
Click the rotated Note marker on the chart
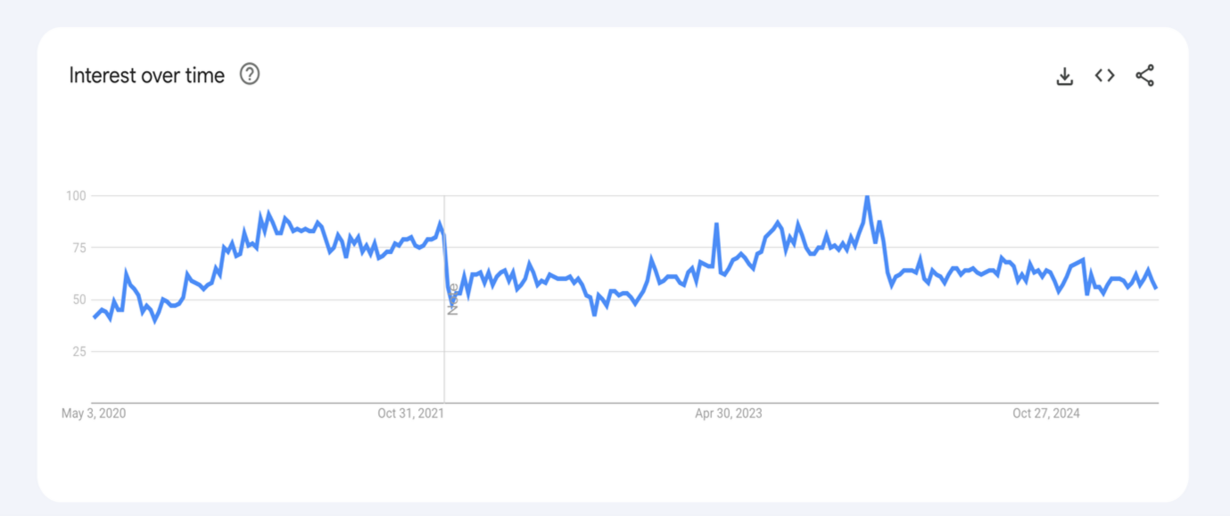(x=453, y=299)
